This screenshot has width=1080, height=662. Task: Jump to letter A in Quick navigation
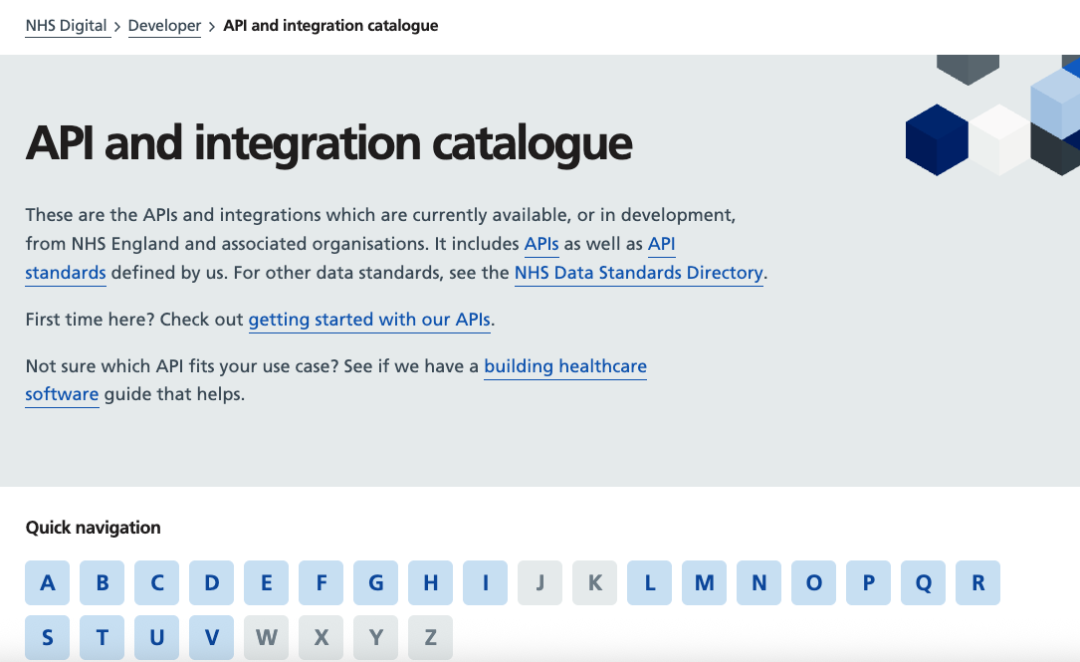tap(48, 583)
